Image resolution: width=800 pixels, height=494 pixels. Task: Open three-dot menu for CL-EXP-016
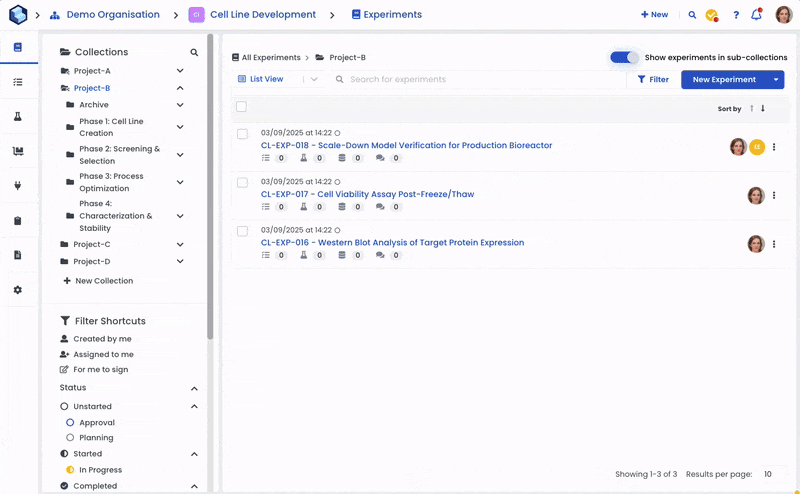[774, 244]
